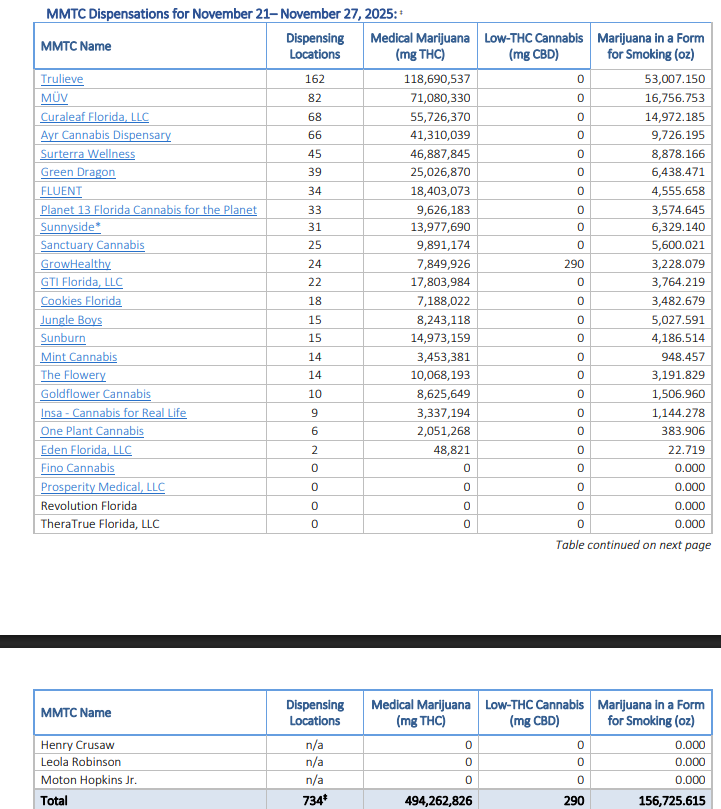Screen dimensions: 721x809
Task: Visit the Cookies Florida link
Action: [81, 301]
